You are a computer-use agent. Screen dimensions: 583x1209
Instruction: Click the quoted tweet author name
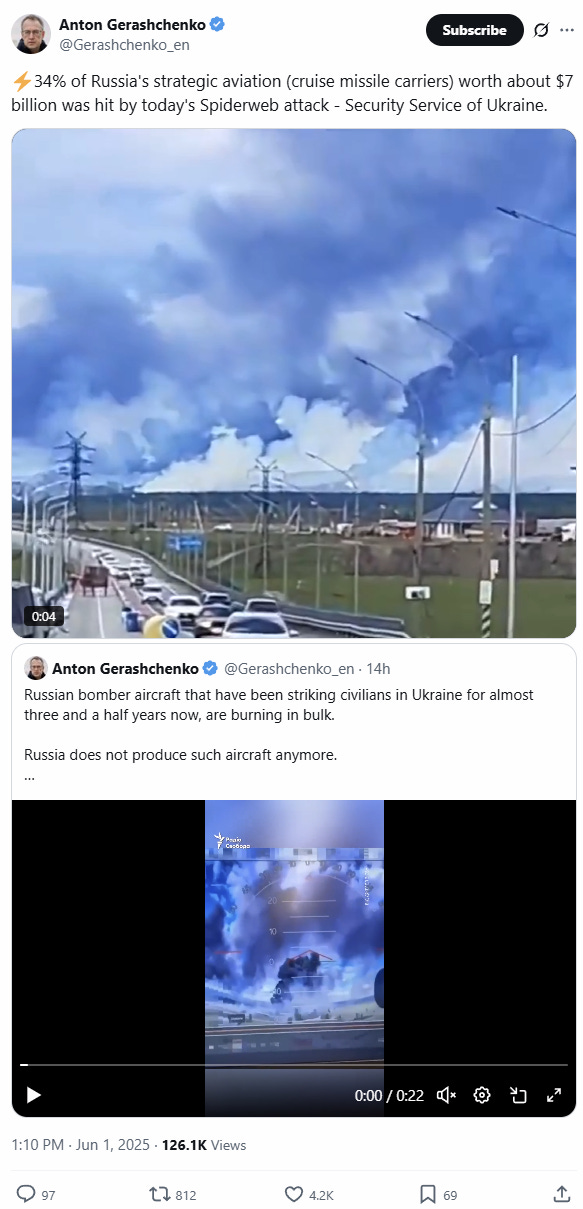(x=125, y=668)
